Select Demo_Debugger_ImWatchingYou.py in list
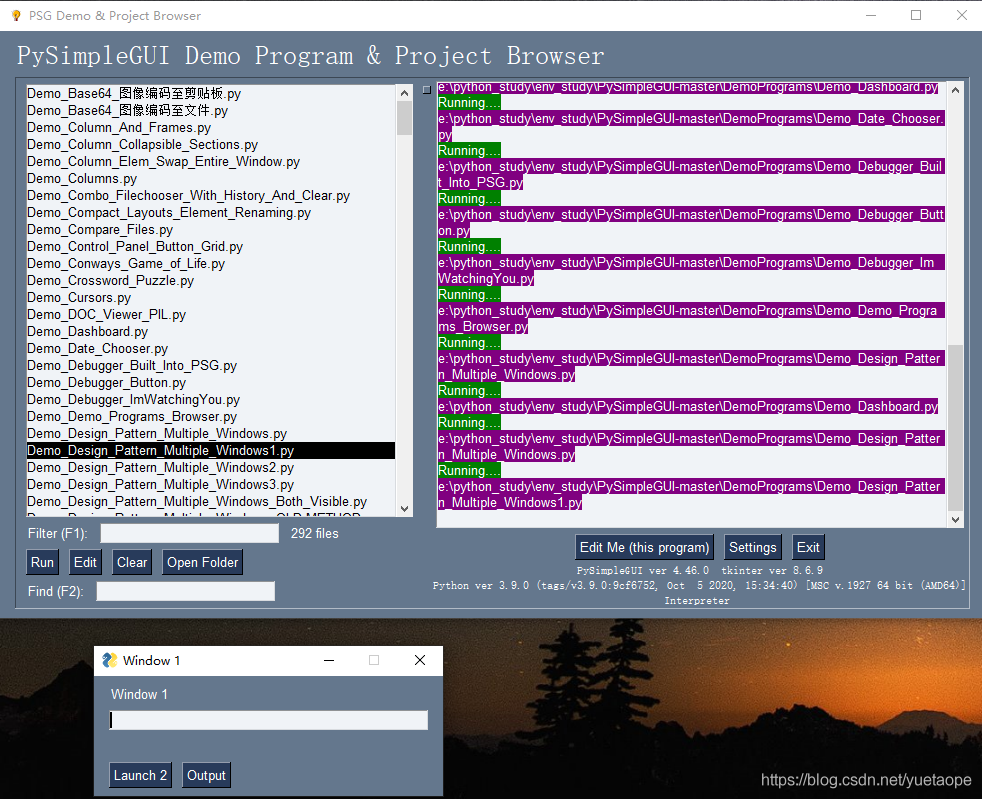The height and width of the screenshot is (799, 982). pyautogui.click(x=211, y=400)
